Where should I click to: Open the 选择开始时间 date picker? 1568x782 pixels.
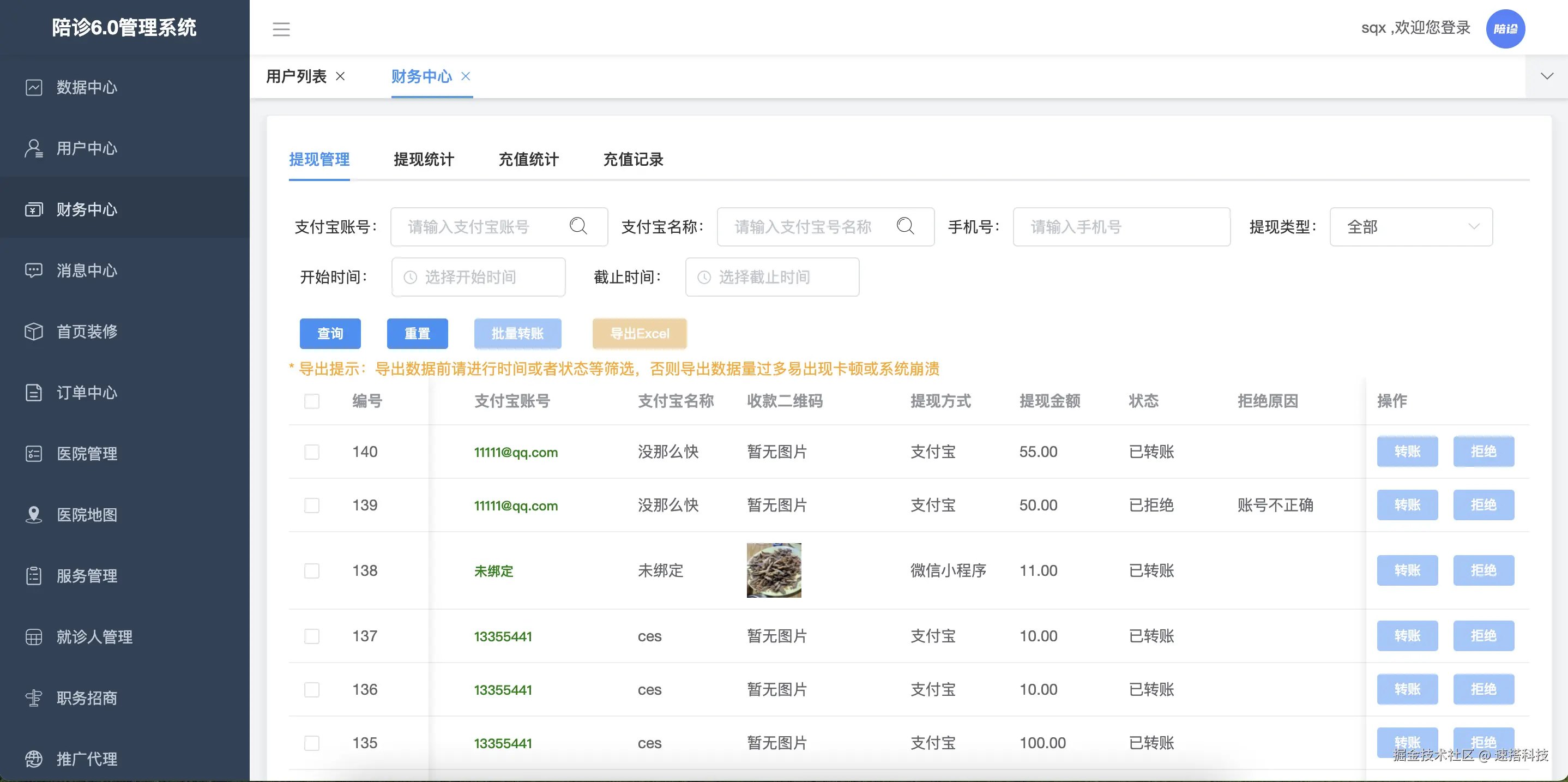click(x=479, y=277)
